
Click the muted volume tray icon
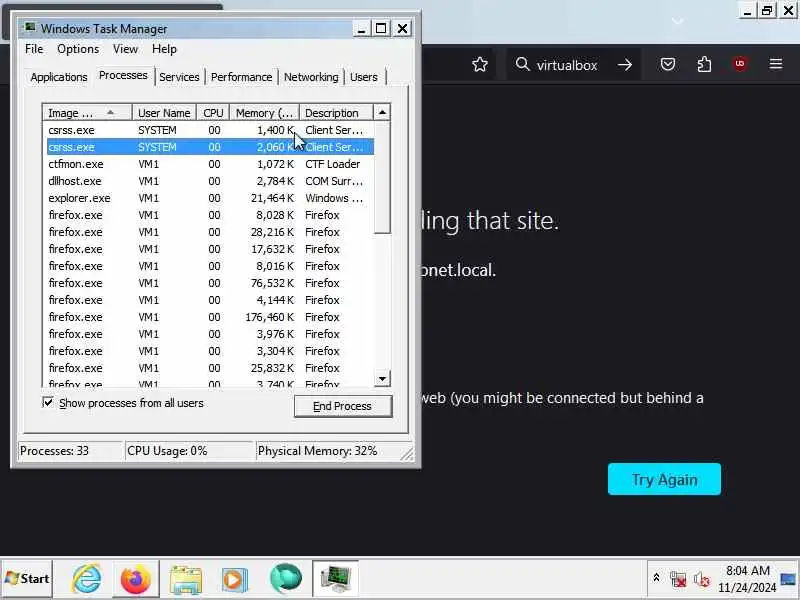[702, 579]
